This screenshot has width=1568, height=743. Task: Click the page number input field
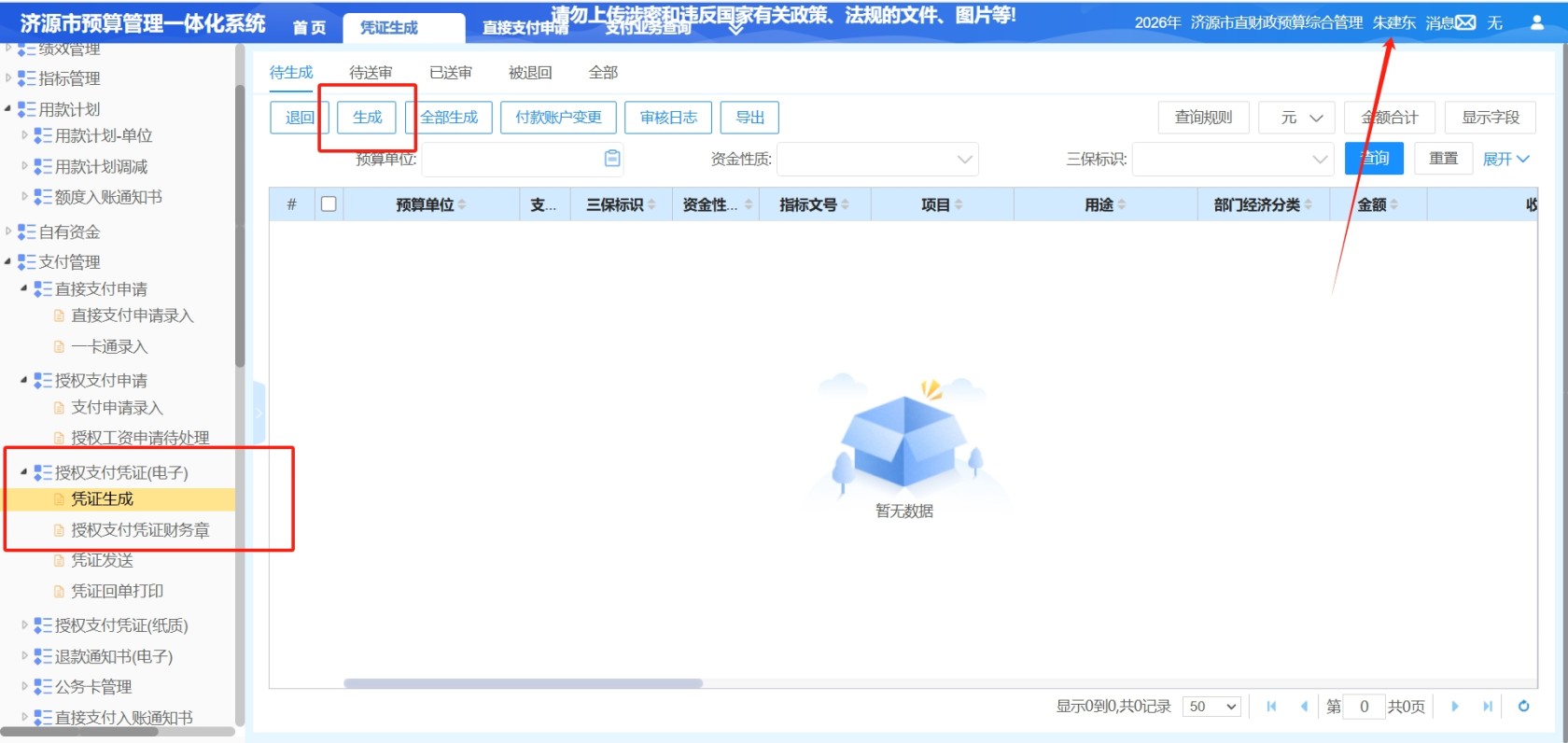[1364, 707]
